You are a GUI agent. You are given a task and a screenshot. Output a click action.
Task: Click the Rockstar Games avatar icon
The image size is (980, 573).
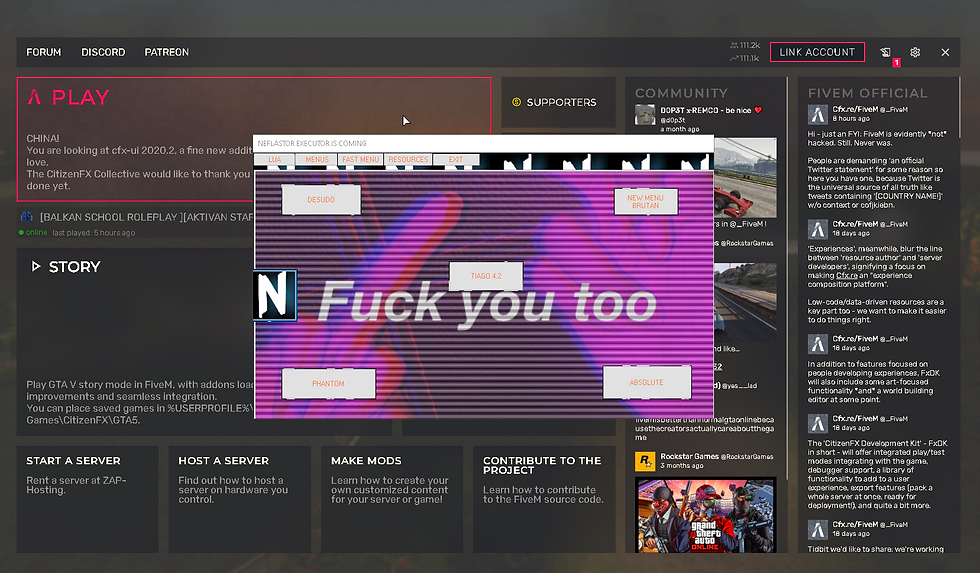(645, 461)
